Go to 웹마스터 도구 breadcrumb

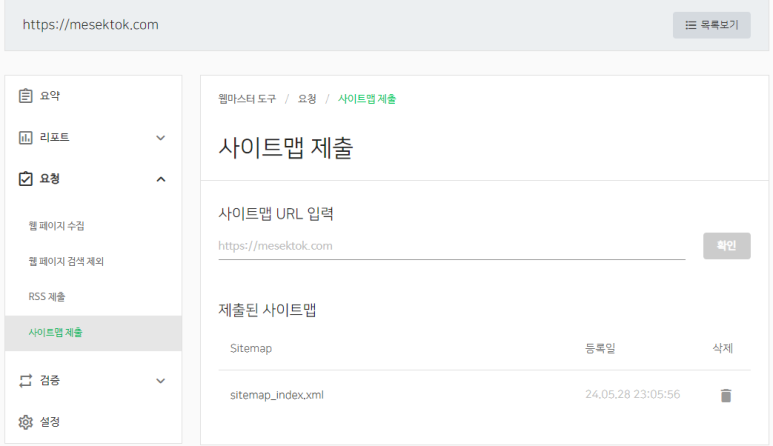[x=247, y=99]
